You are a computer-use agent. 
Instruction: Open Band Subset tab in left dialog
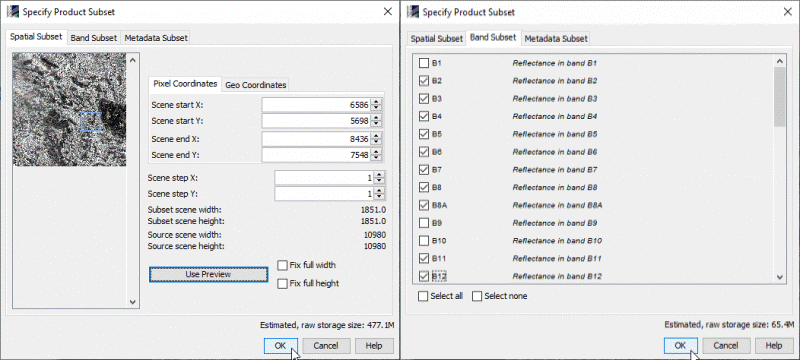click(x=94, y=38)
